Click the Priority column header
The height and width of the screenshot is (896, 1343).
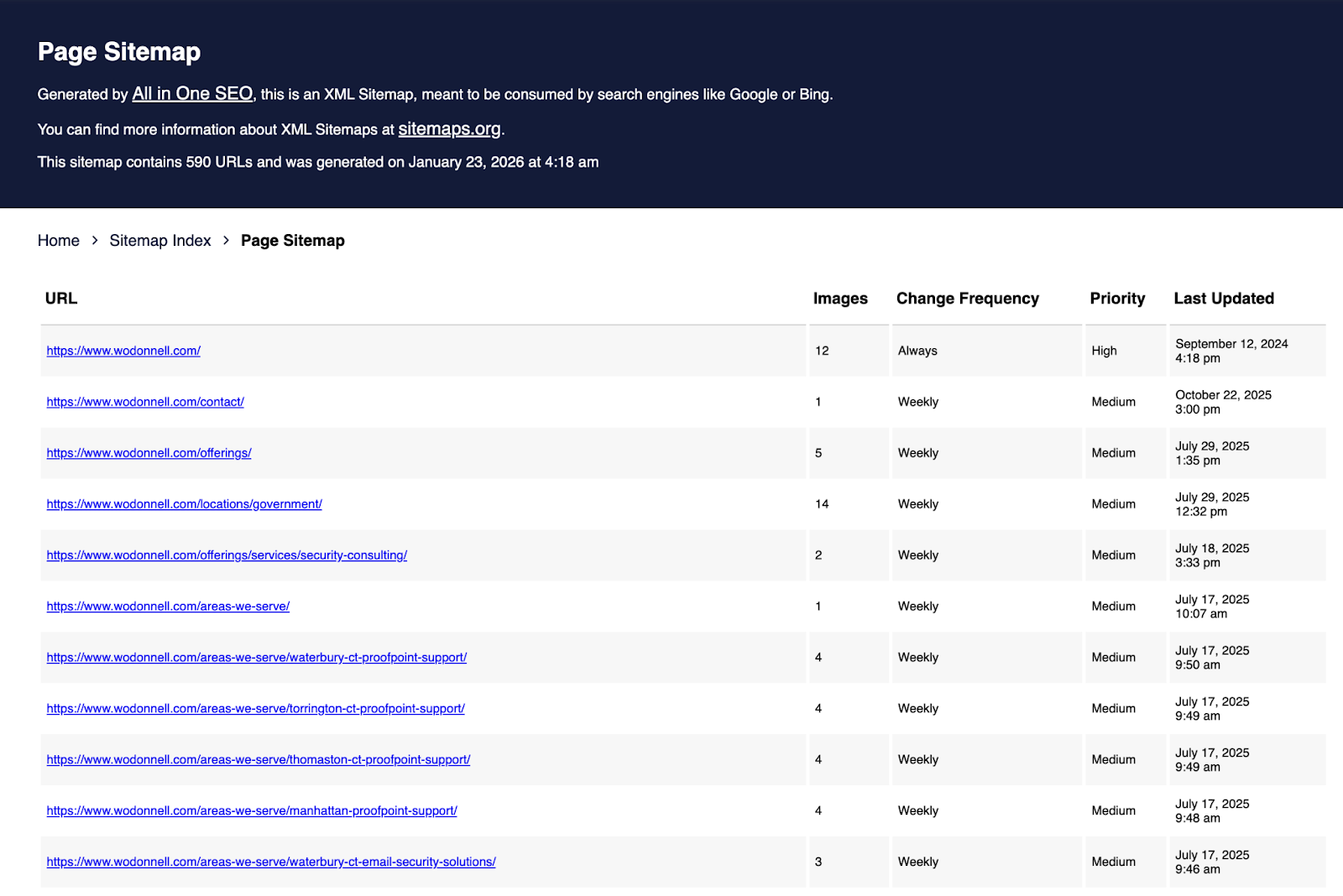coord(1117,299)
